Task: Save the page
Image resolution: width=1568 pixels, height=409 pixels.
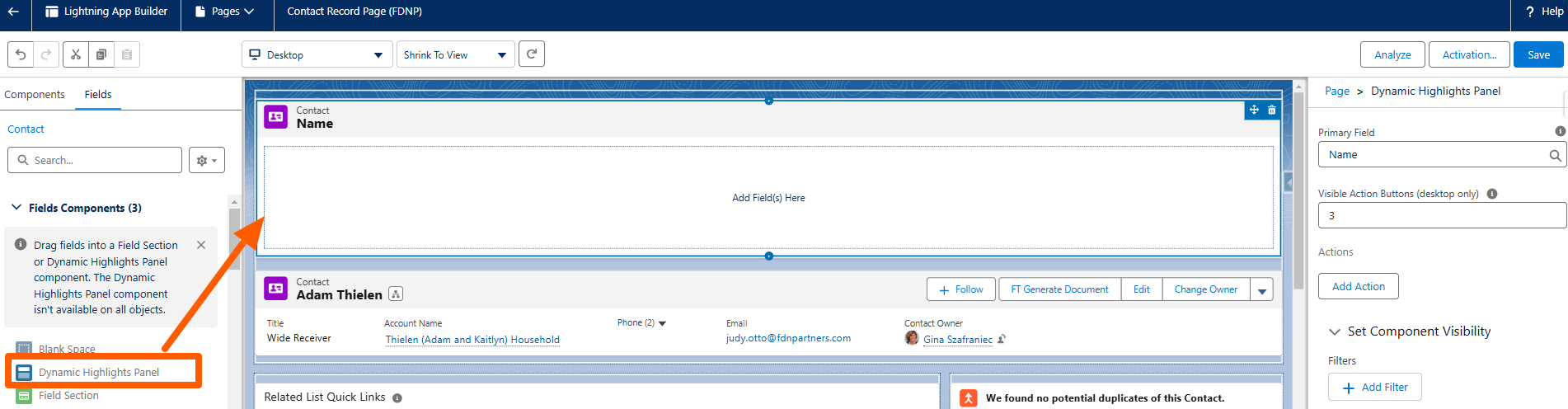Action: [1538, 54]
